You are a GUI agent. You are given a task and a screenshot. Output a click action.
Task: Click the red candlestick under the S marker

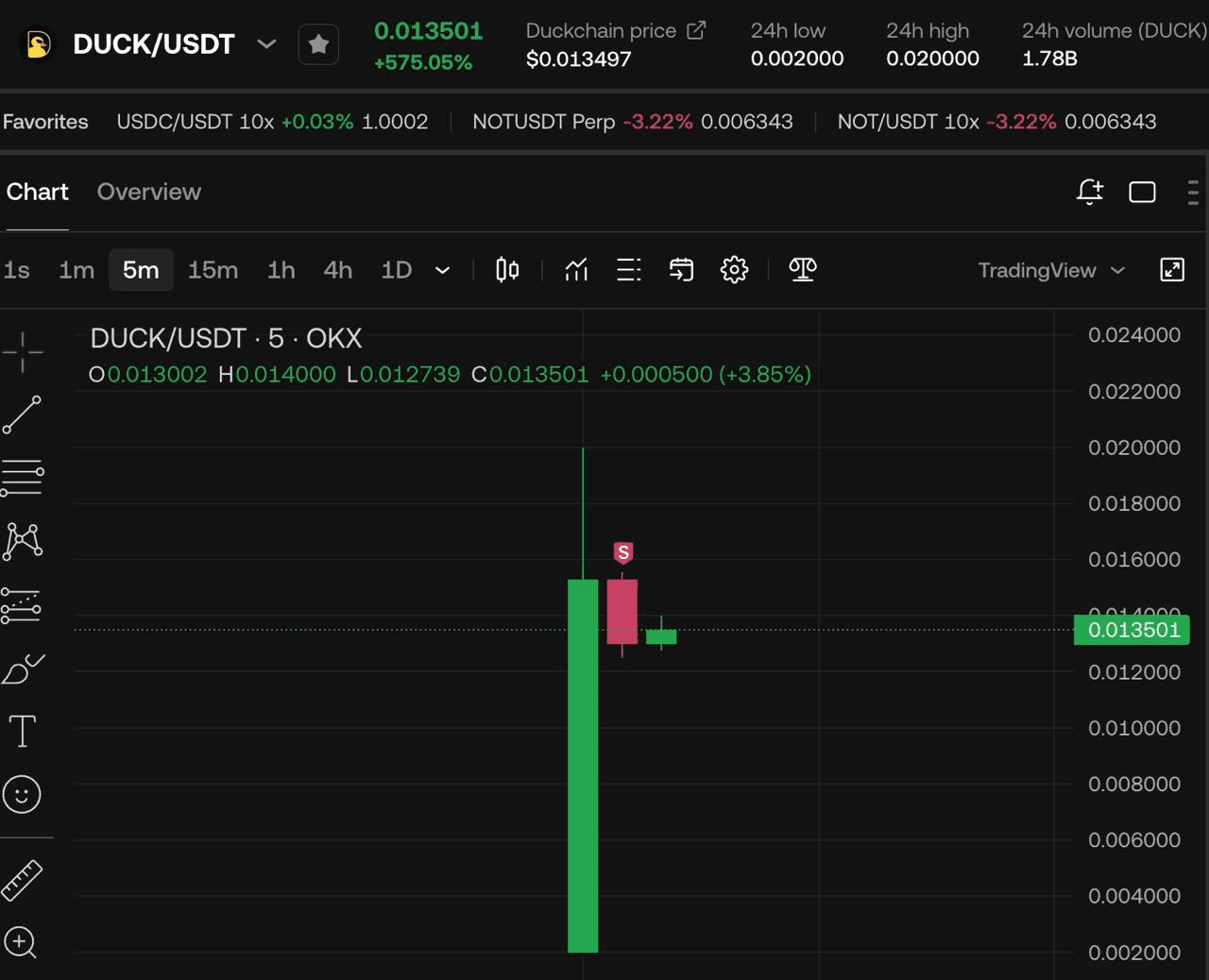(622, 612)
